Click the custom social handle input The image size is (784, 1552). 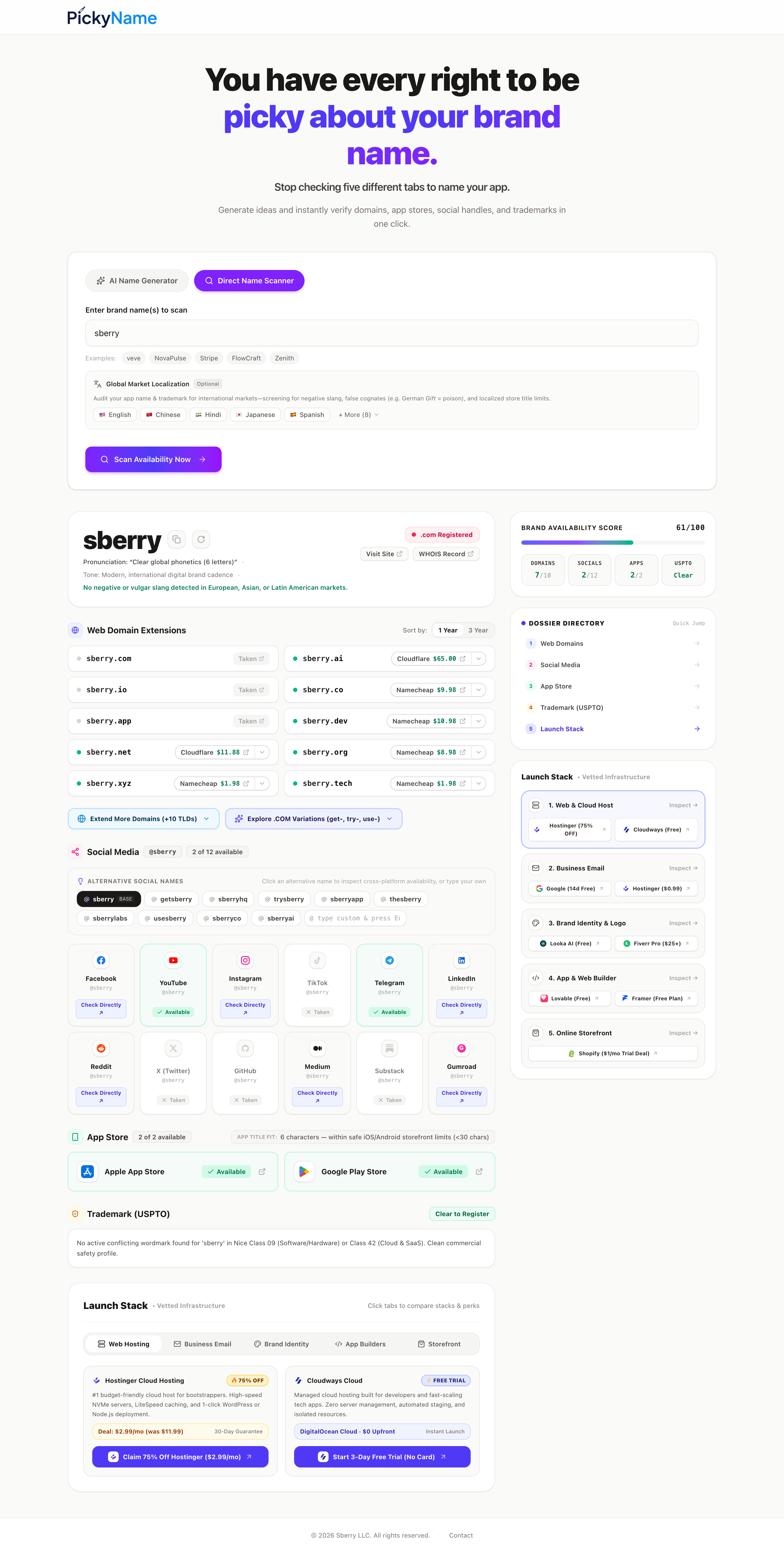(x=355, y=918)
